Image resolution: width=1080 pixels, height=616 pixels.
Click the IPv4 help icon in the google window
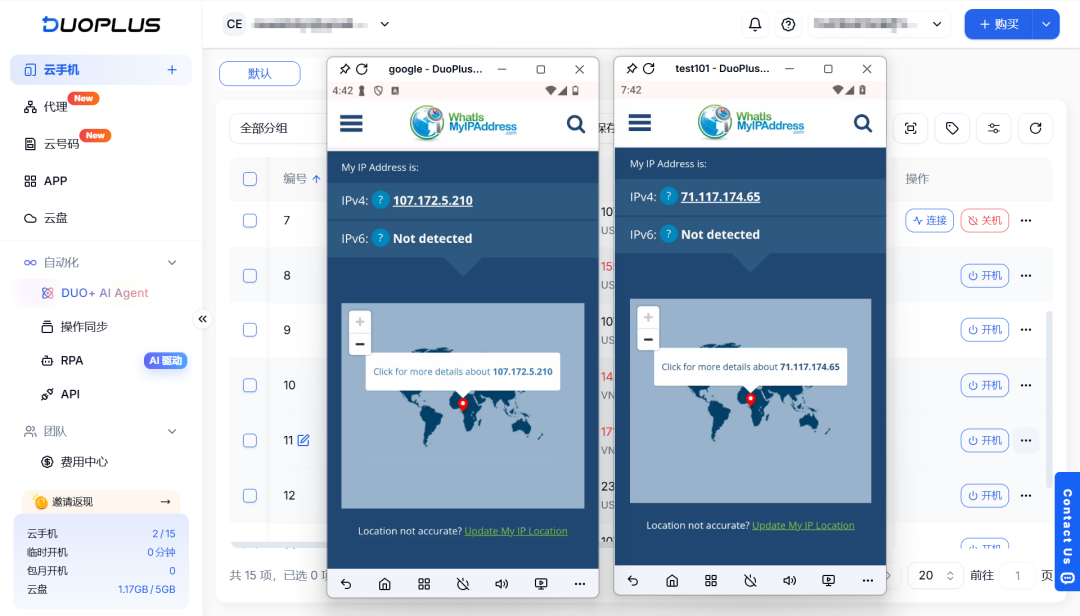point(380,201)
